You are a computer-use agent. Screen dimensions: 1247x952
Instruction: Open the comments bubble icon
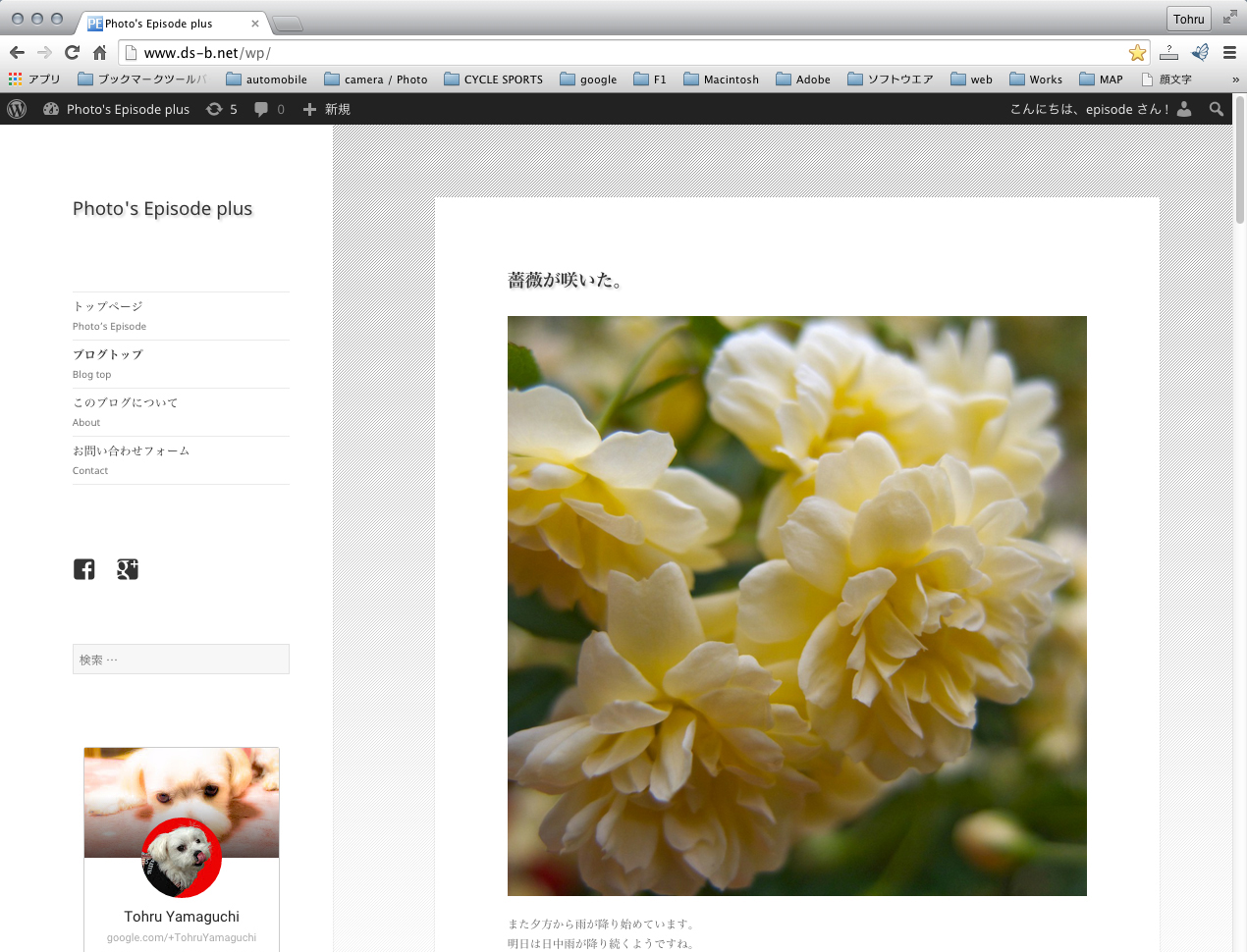coord(268,109)
